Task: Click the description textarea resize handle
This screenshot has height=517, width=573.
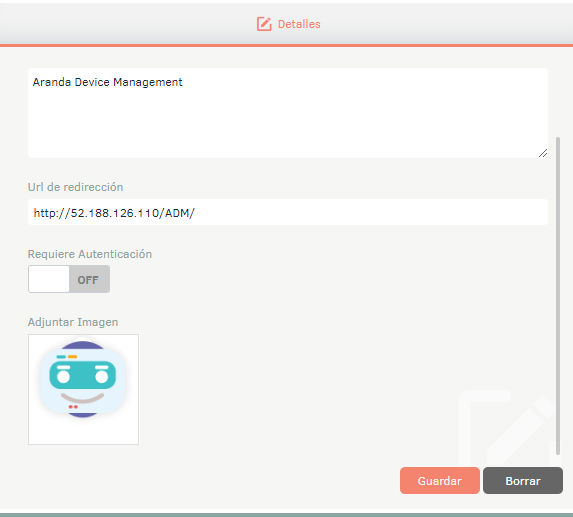Action: tap(543, 153)
